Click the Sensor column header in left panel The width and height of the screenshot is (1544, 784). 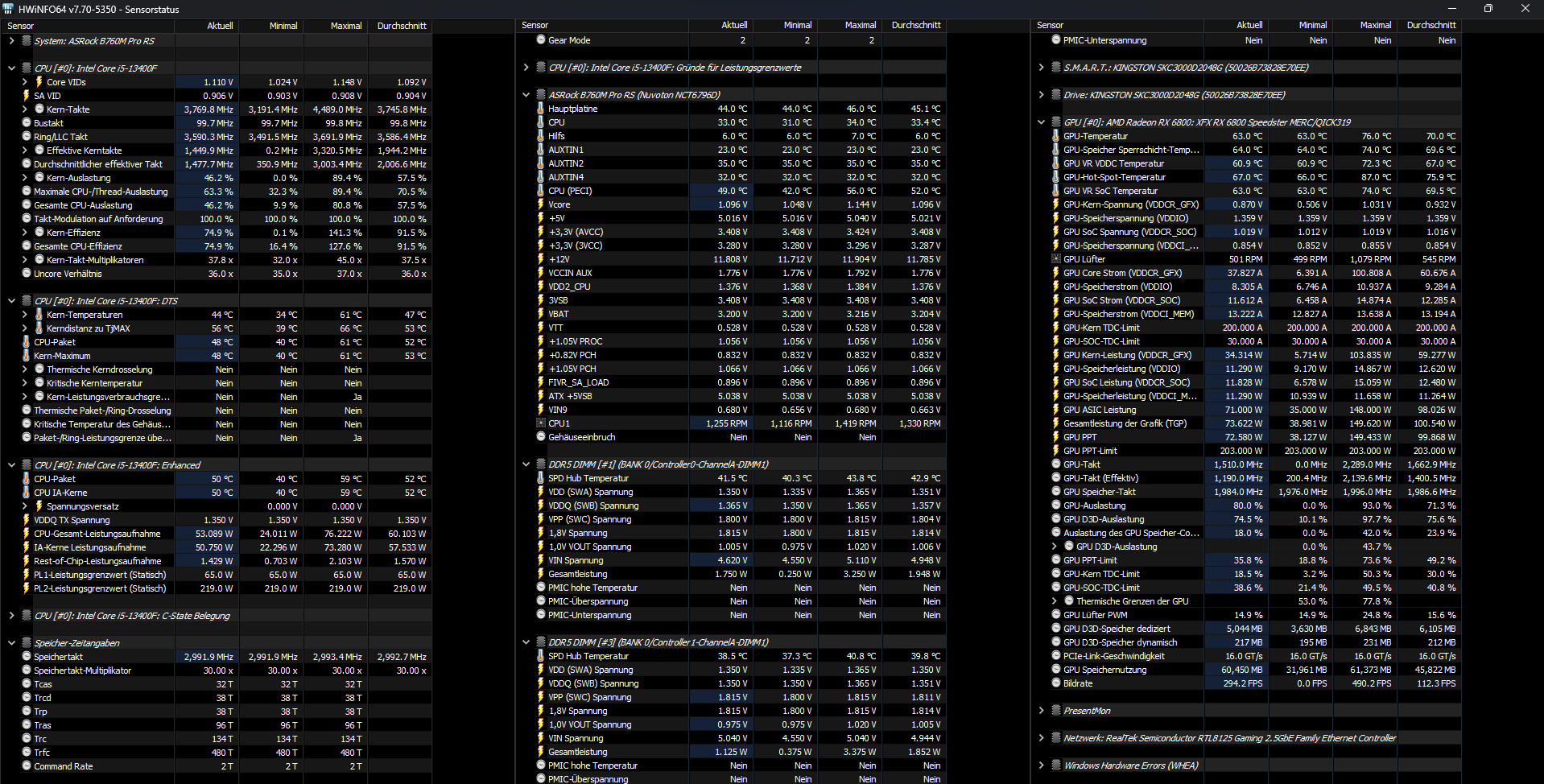point(87,26)
